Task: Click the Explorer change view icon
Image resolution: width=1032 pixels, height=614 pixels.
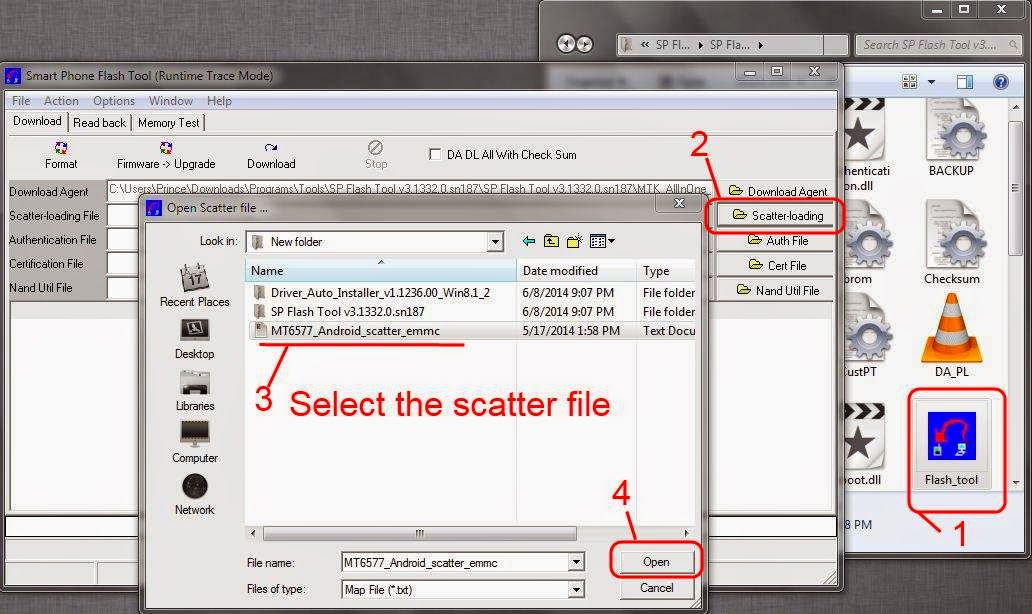Action: click(x=910, y=82)
